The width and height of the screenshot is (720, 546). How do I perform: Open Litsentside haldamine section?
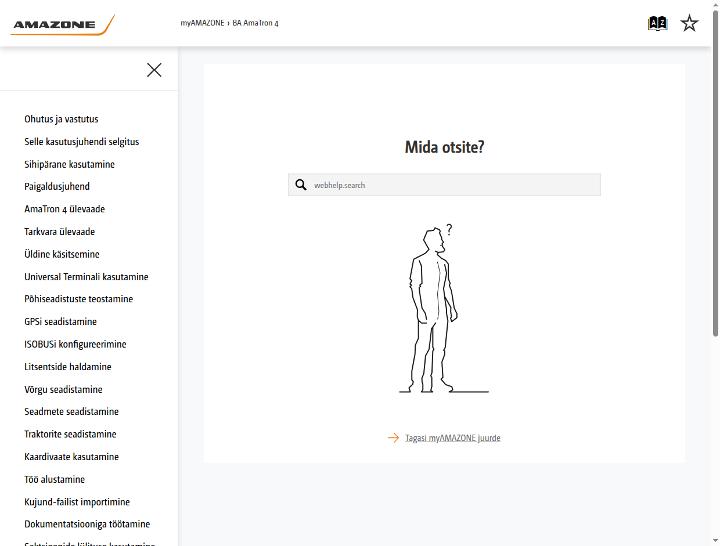pyautogui.click(x=68, y=366)
